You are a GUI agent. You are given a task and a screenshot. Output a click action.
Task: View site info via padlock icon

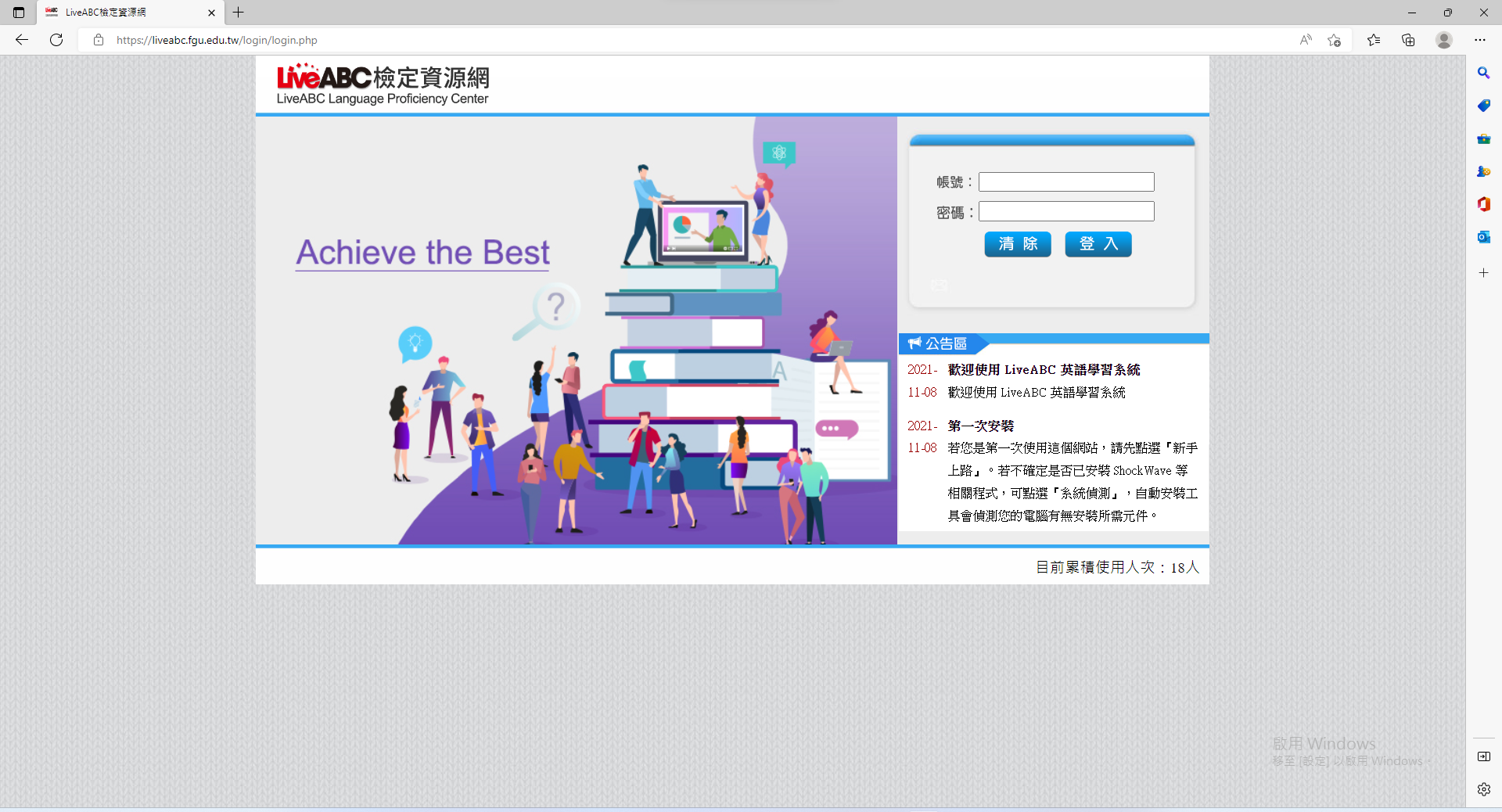(x=99, y=40)
